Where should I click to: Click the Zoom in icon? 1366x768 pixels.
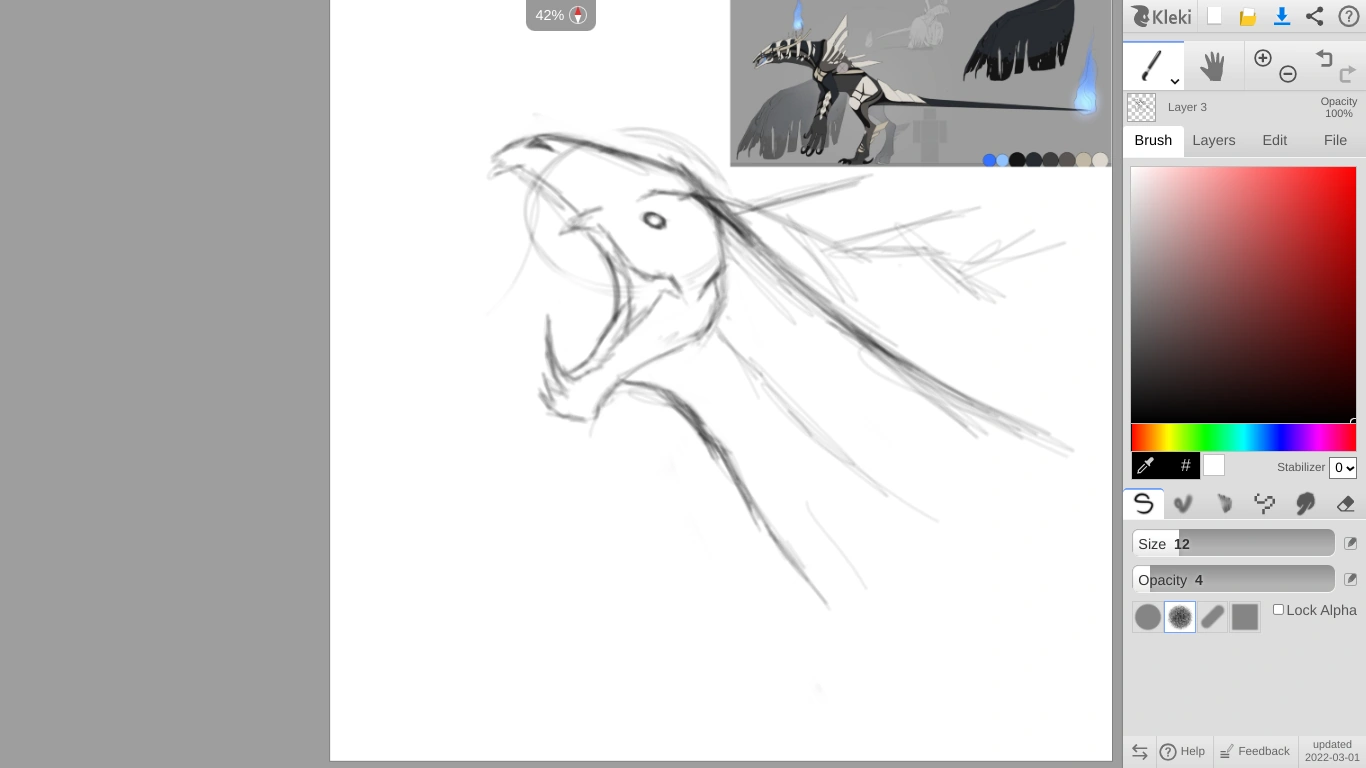1263,58
